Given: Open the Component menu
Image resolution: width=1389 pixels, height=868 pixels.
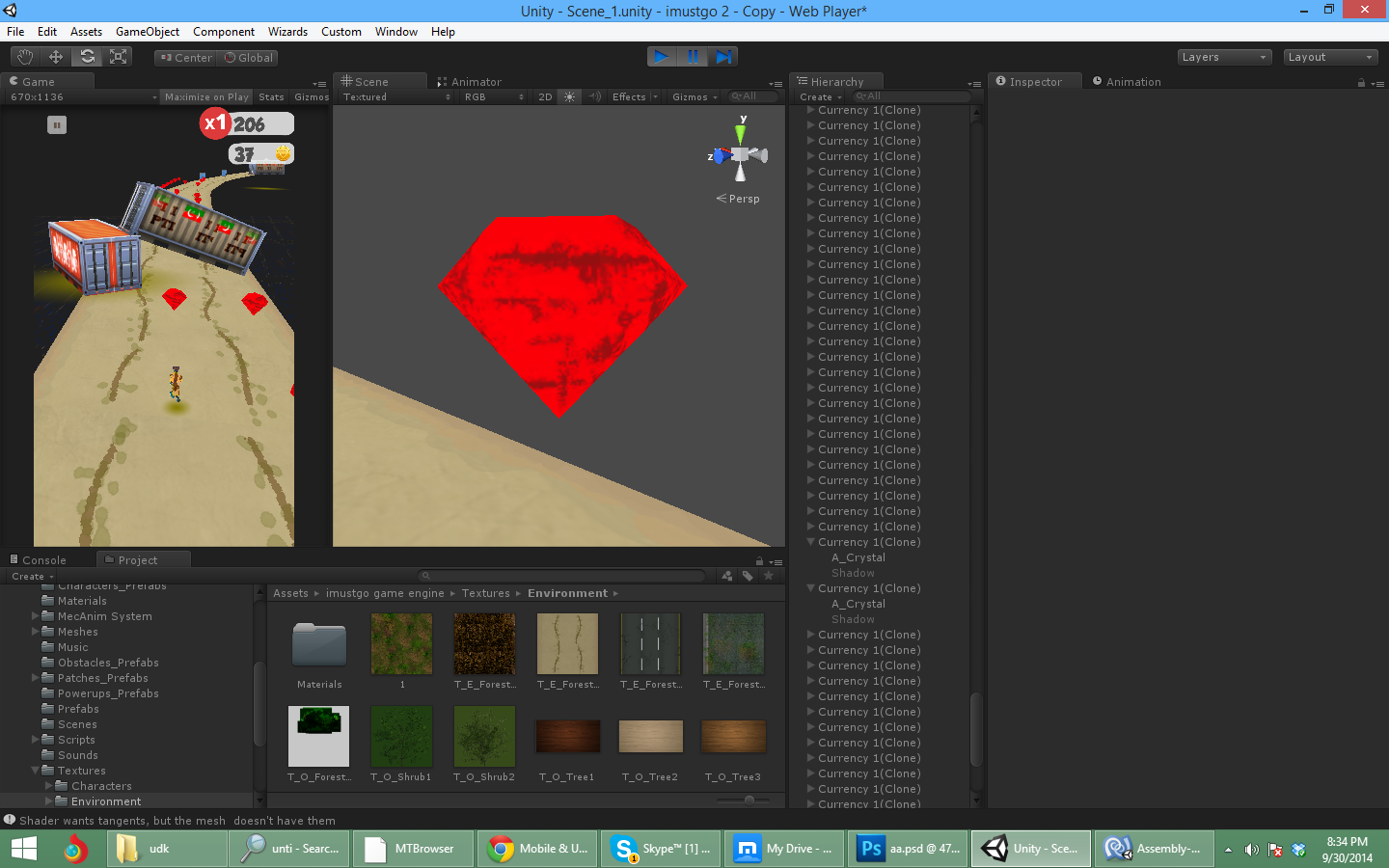Looking at the screenshot, I should click(224, 32).
